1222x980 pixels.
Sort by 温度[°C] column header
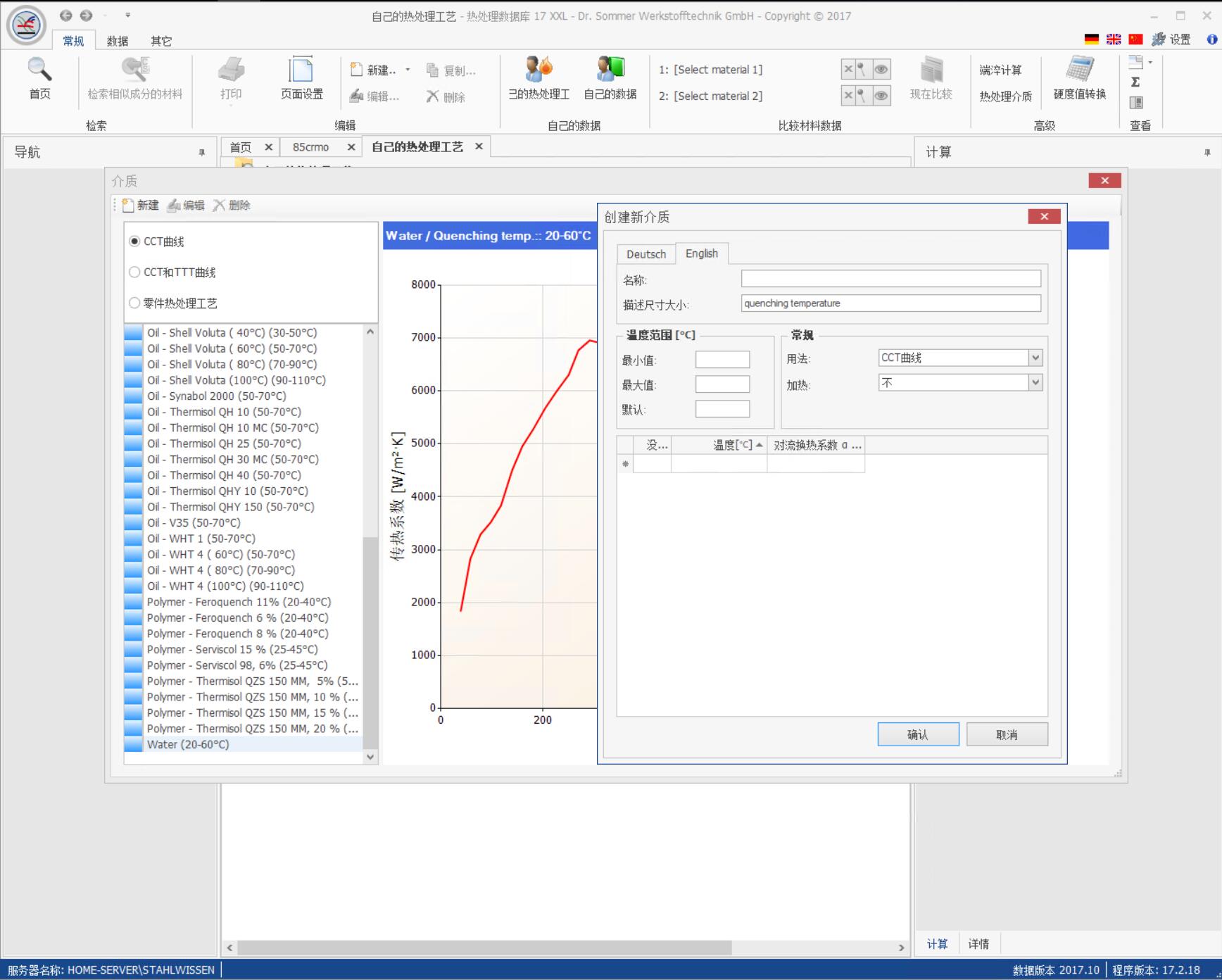click(x=719, y=445)
